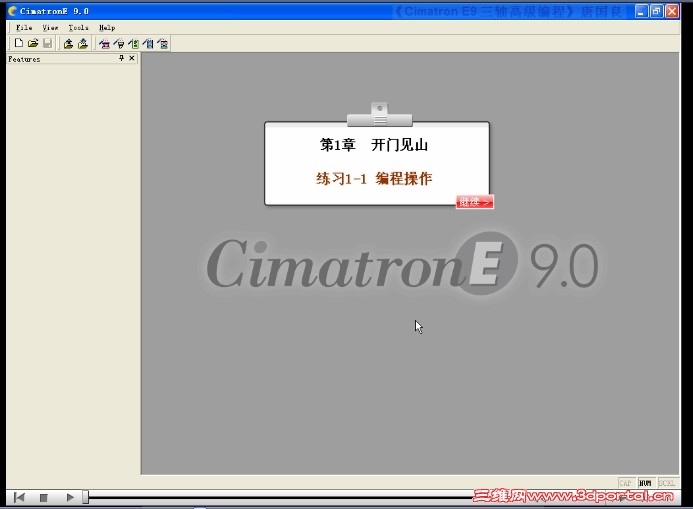Screen dimensions: 693x509
Task: Click the pencil with white funnel-shaped icon
Action: point(119,44)
